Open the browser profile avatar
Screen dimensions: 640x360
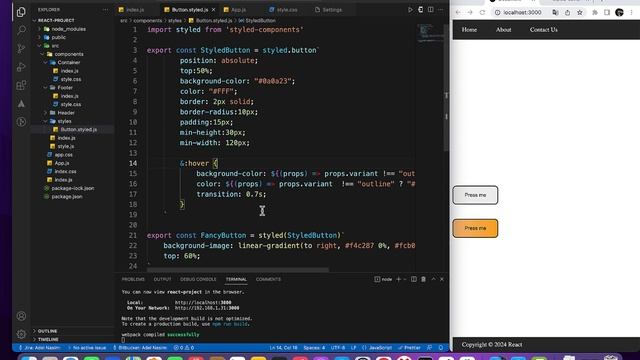(x=619, y=13)
